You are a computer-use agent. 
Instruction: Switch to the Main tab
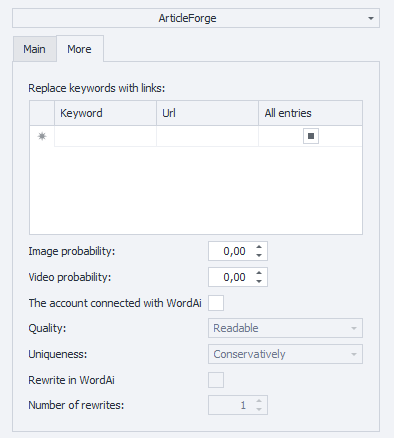34,49
